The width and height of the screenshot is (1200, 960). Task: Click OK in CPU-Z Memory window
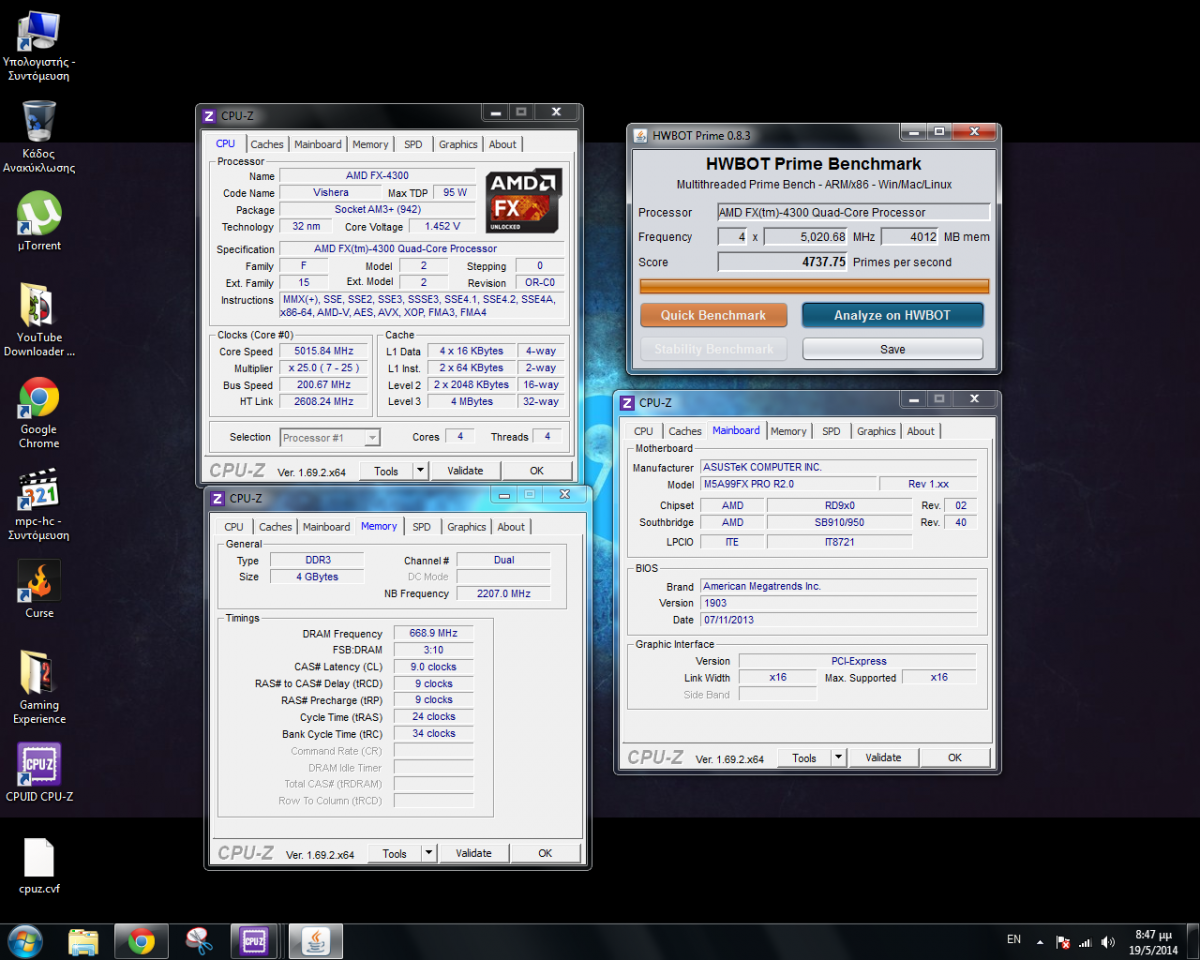pos(545,853)
